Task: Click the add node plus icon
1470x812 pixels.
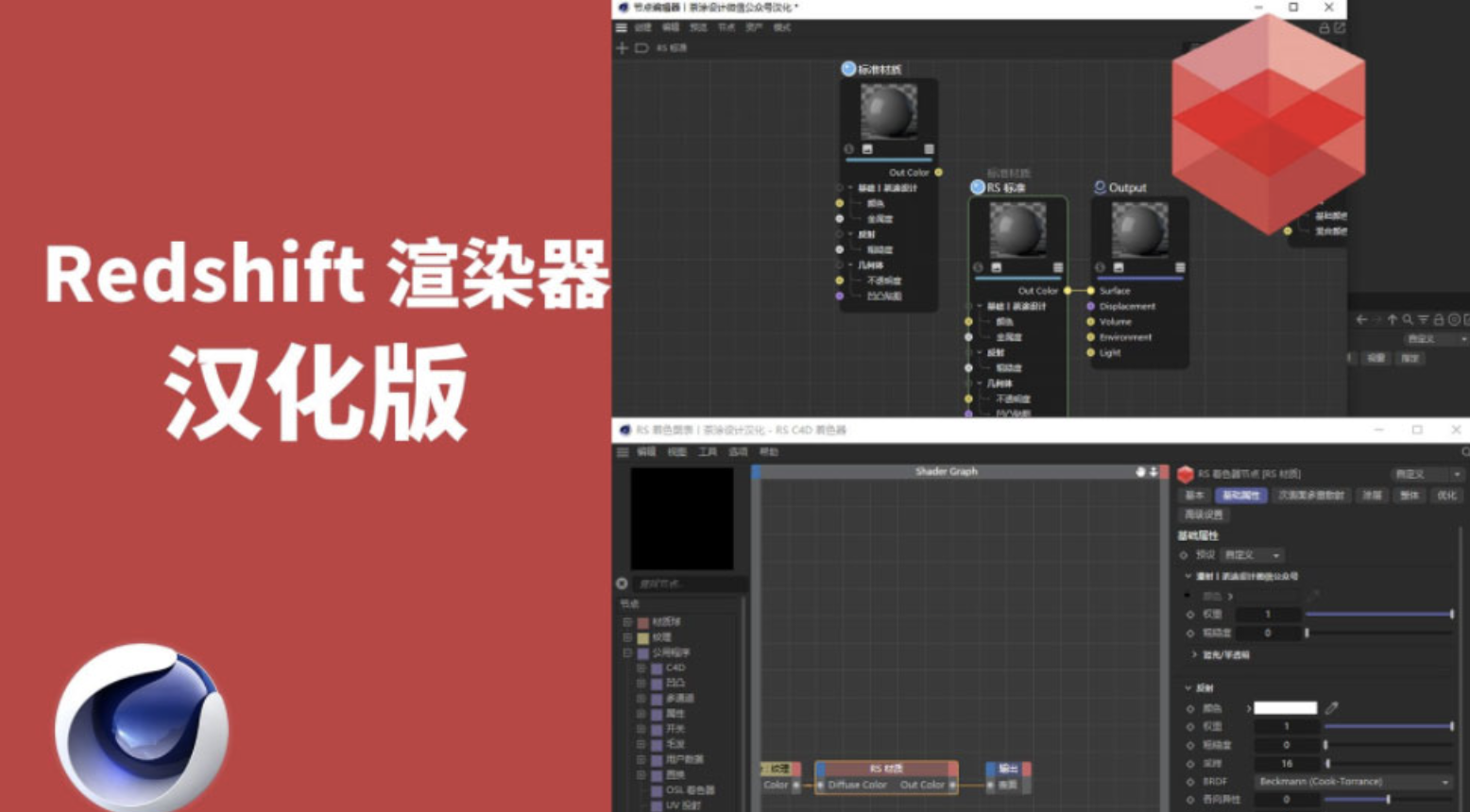Action: coord(622,48)
